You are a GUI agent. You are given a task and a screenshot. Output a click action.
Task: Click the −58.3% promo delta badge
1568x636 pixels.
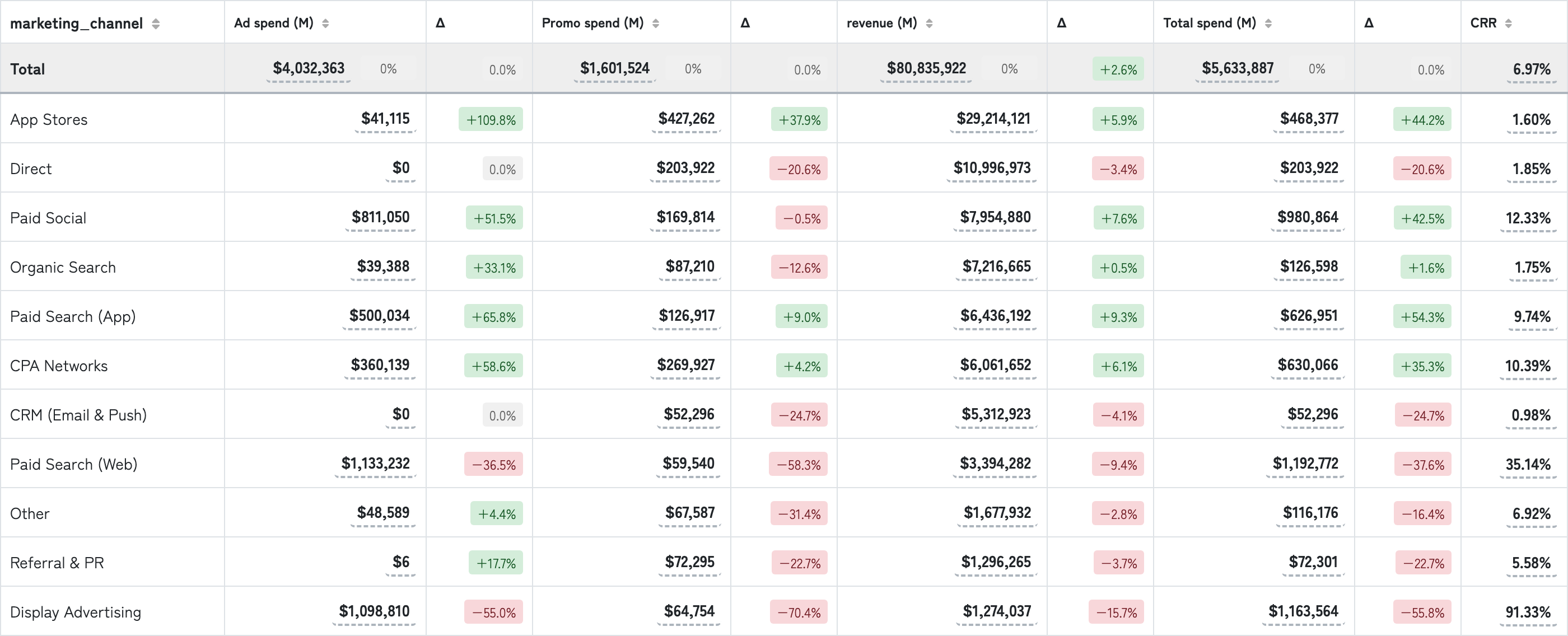tap(799, 465)
